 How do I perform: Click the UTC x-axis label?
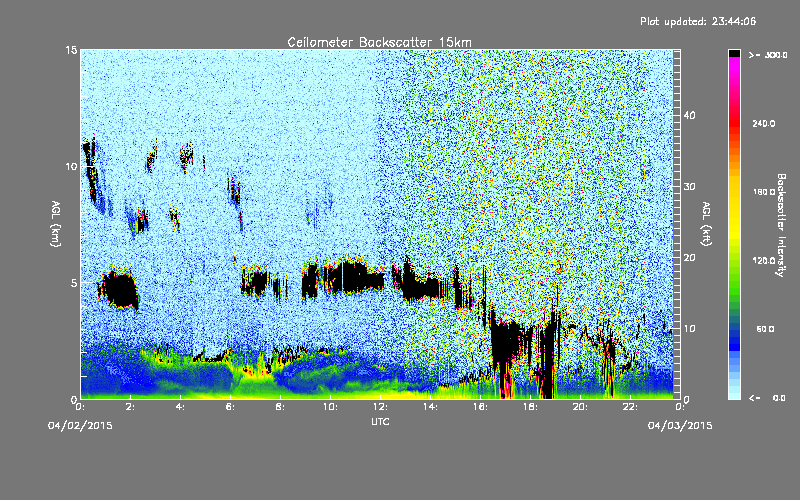tap(380, 421)
